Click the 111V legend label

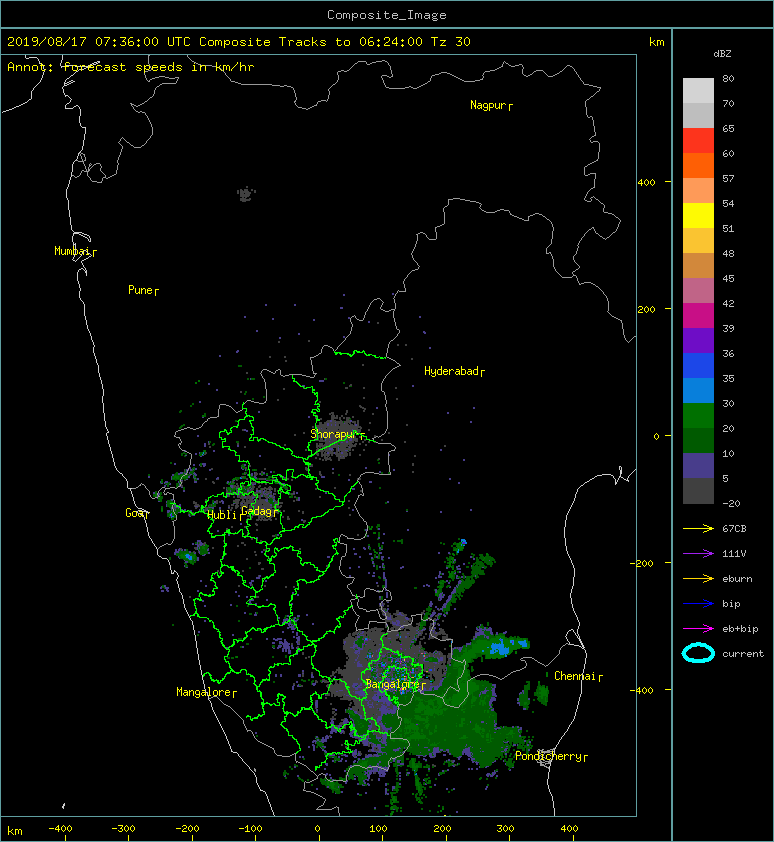coord(734,554)
